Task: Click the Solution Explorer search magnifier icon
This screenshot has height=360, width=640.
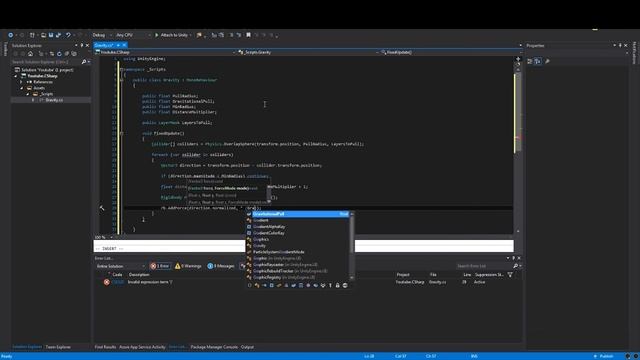Action: 84,62
